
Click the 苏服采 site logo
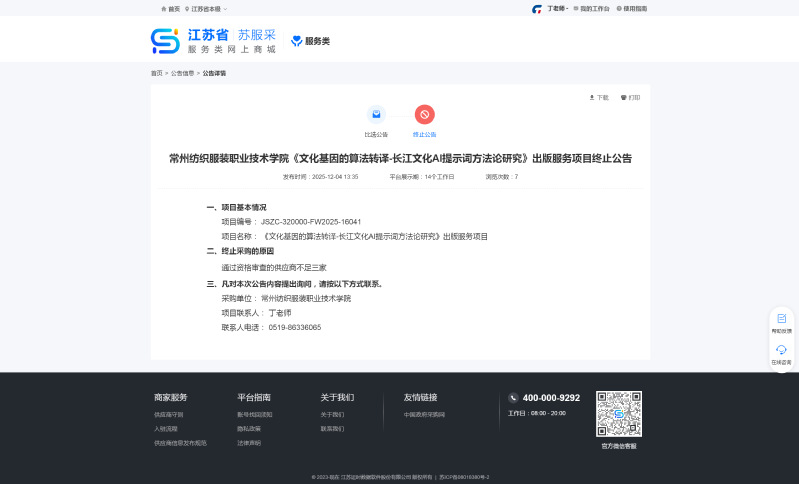pyautogui.click(x=213, y=41)
